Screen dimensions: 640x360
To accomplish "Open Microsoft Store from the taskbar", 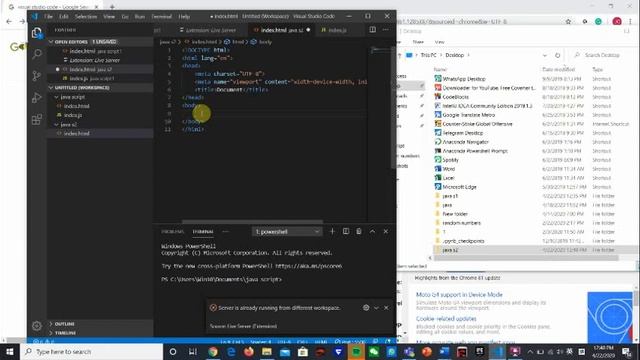I will pyautogui.click(x=302, y=351).
